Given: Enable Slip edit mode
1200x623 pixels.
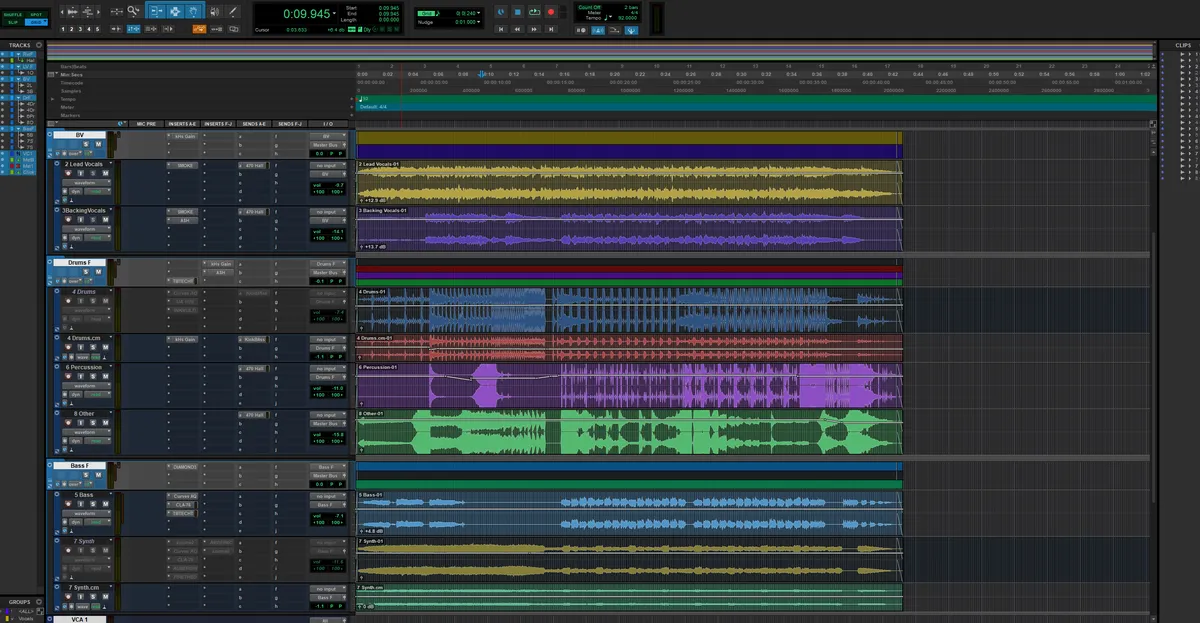Looking at the screenshot, I should coord(13,22).
